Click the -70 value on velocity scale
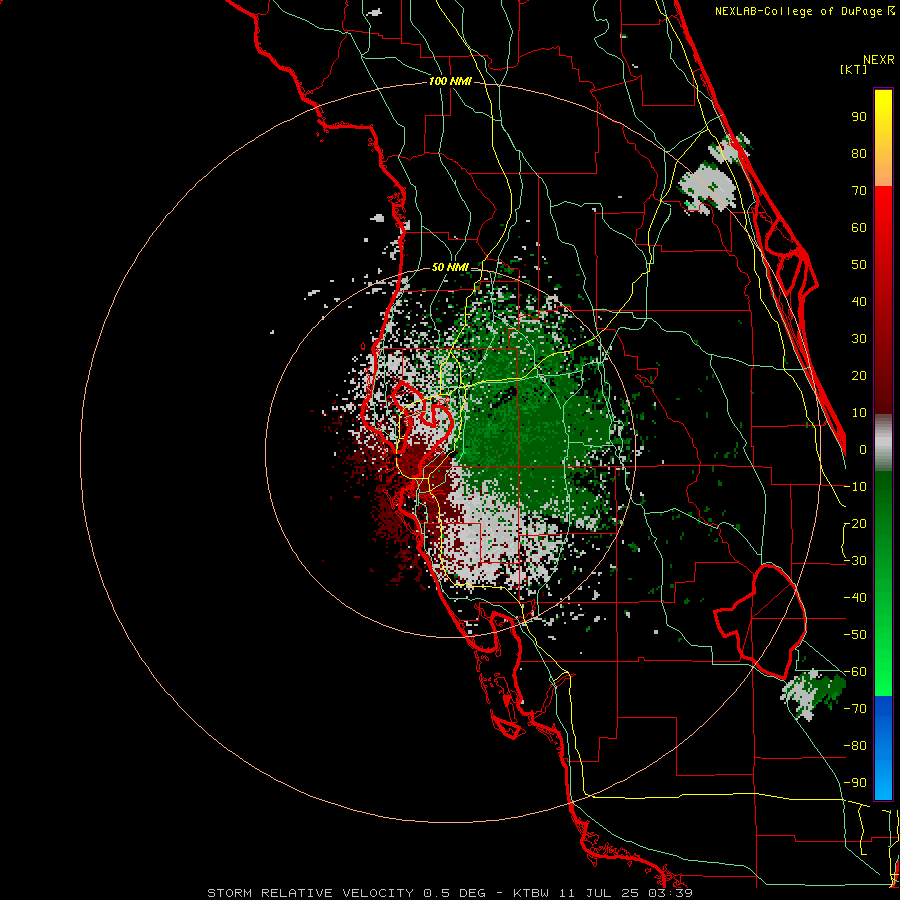Viewport: 900px width, 900px height. tap(855, 709)
